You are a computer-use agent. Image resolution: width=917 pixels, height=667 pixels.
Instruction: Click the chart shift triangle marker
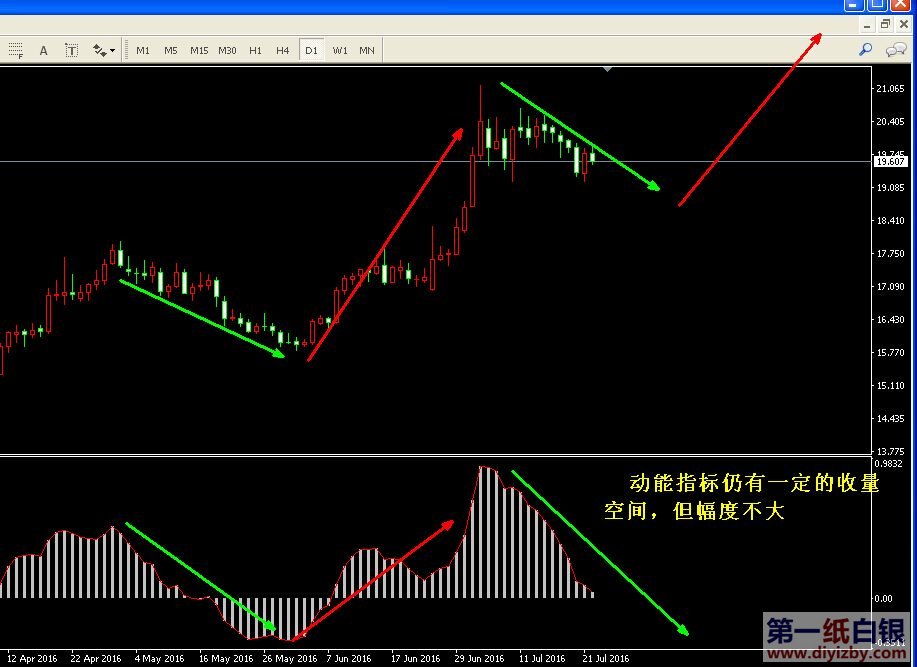(608, 69)
